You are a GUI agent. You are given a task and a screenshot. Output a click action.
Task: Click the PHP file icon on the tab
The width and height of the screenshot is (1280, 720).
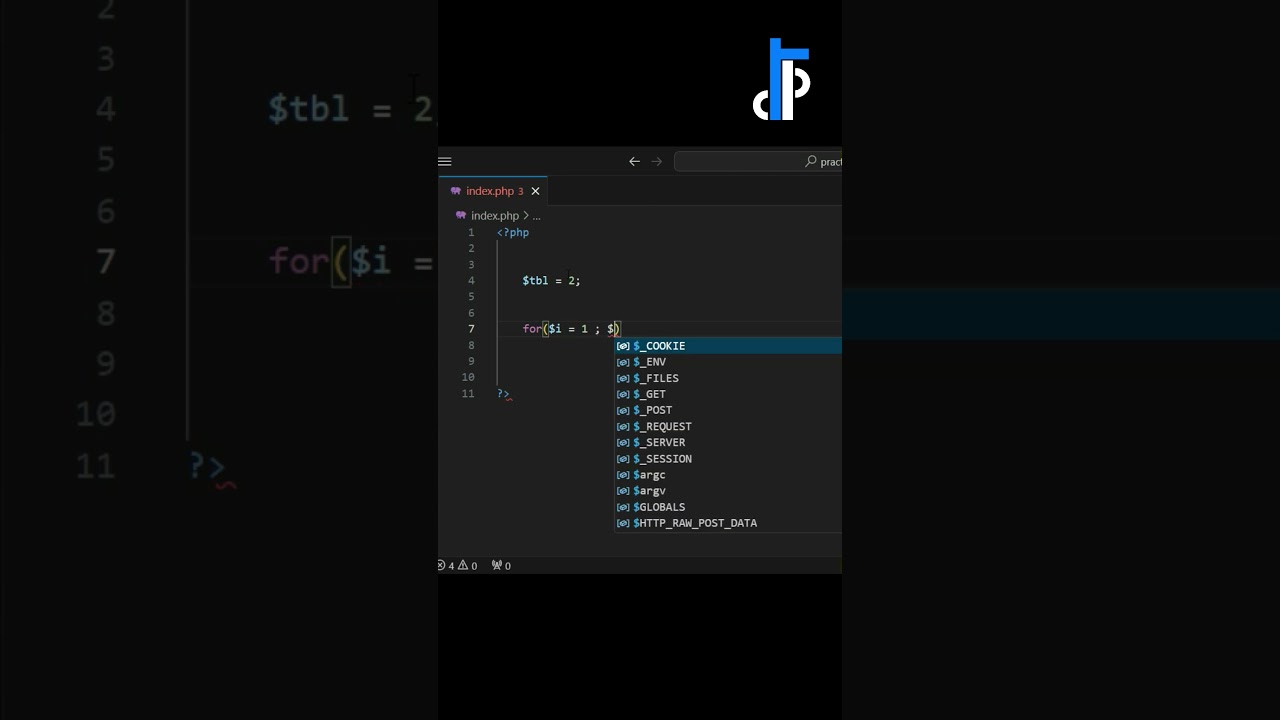[x=456, y=191]
